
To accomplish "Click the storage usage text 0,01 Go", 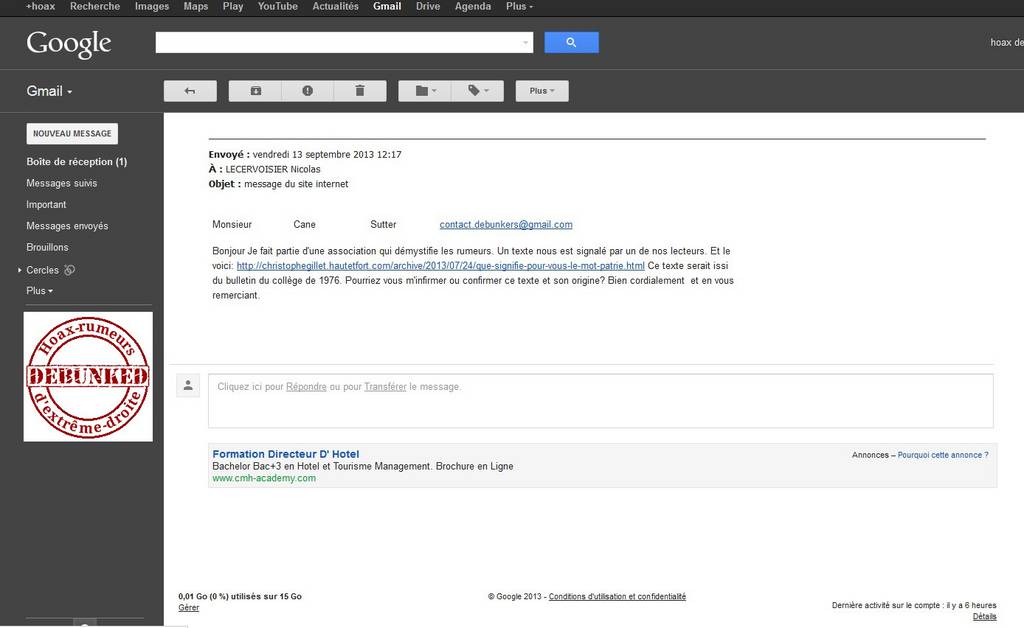I will point(240,597).
